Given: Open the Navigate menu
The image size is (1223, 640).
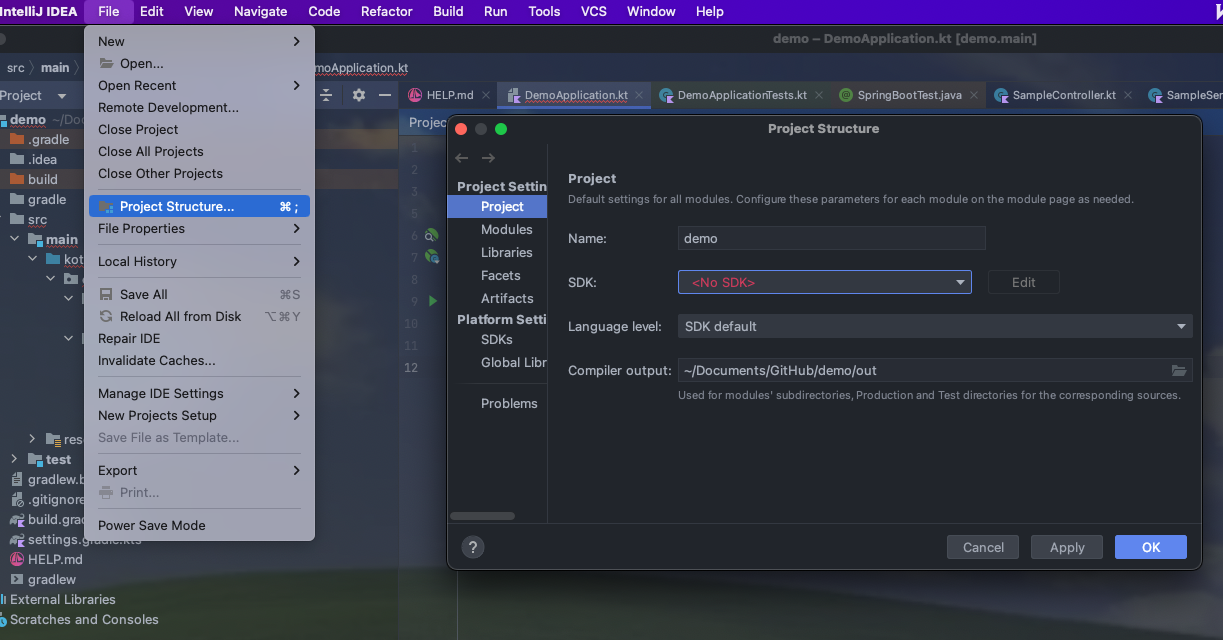Looking at the screenshot, I should click(x=261, y=11).
